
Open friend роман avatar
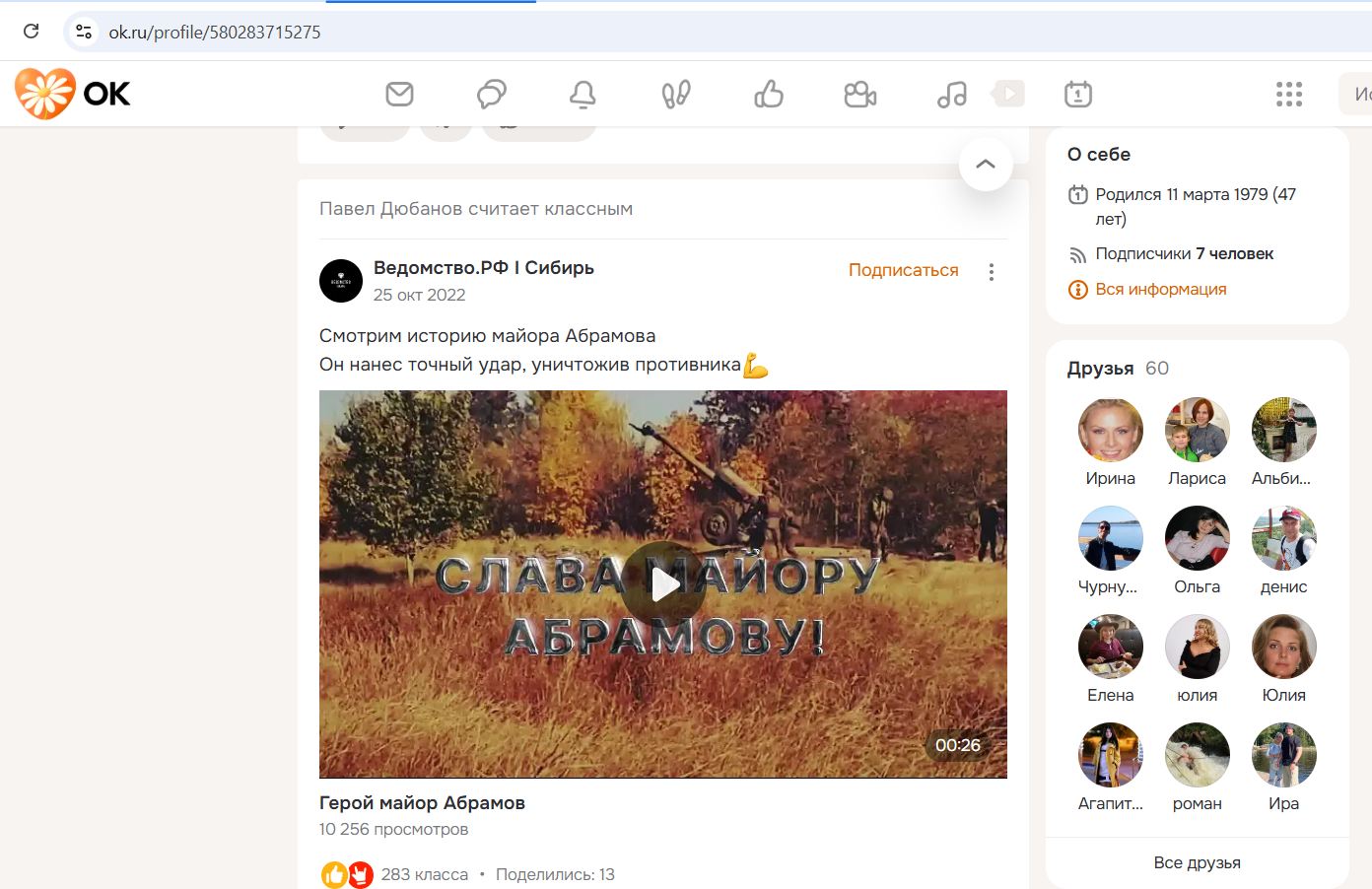coord(1198,755)
